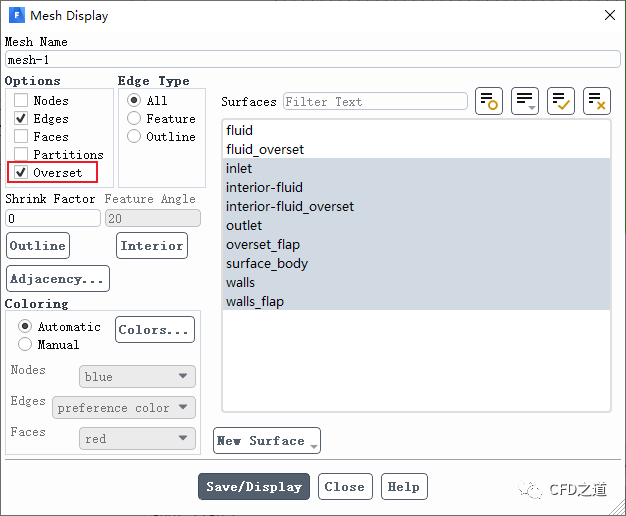
Task: Open the Colors... settings button
Action: coord(154,330)
